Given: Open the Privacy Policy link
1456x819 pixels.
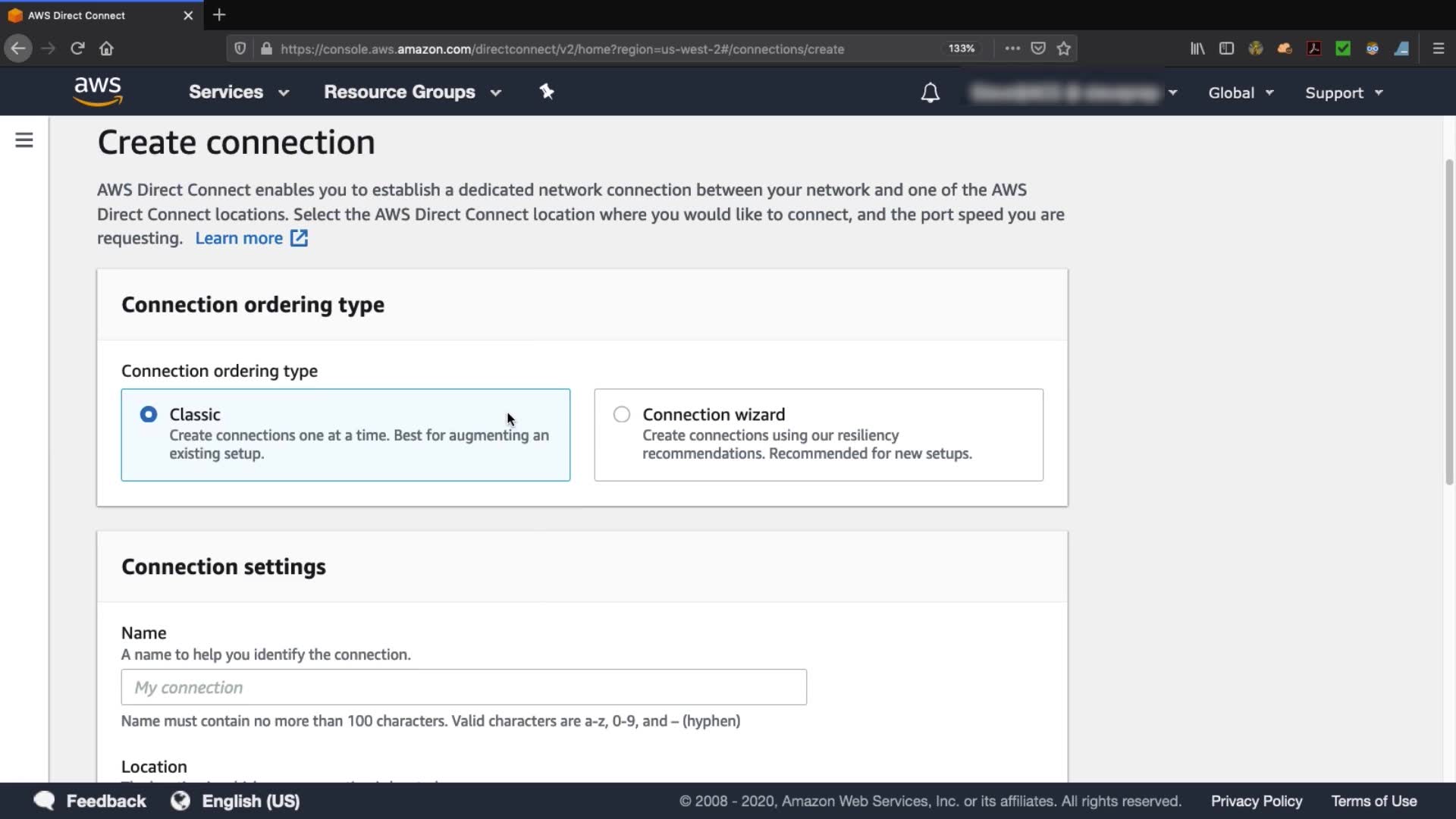Looking at the screenshot, I should click(1256, 801).
